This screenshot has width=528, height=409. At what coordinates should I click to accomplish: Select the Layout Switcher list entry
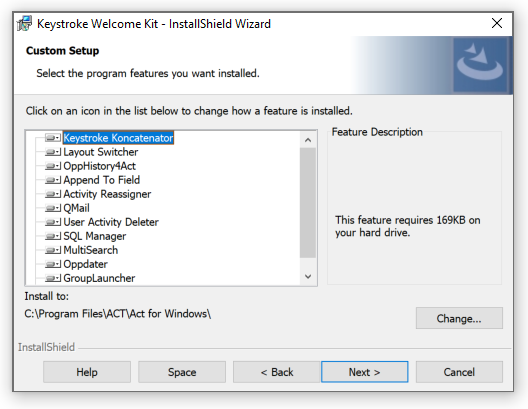[101, 152]
